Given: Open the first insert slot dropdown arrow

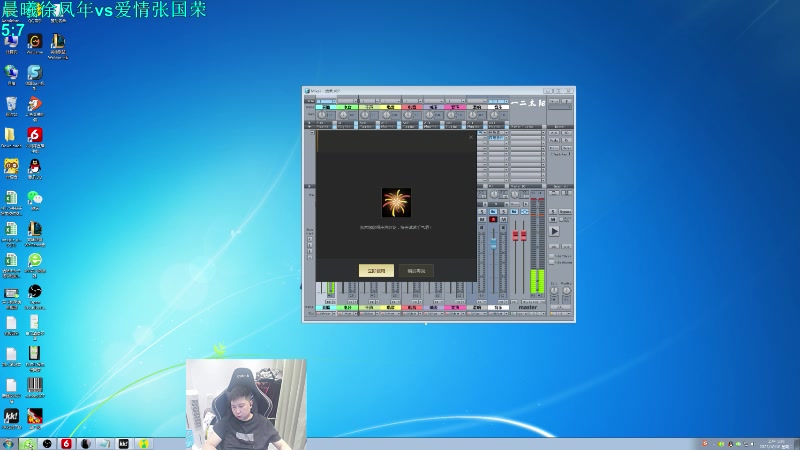Looking at the screenshot, I should point(506,133).
